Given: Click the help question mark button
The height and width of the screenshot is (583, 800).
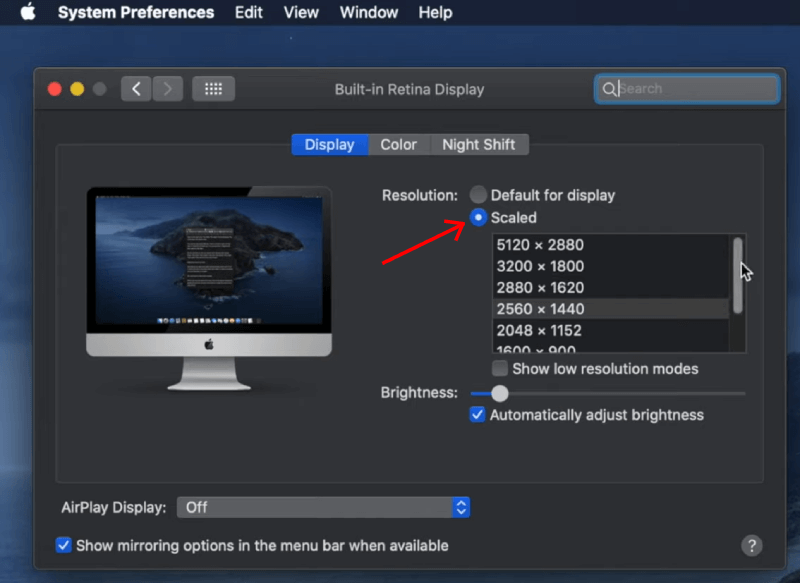Looking at the screenshot, I should (x=752, y=545).
